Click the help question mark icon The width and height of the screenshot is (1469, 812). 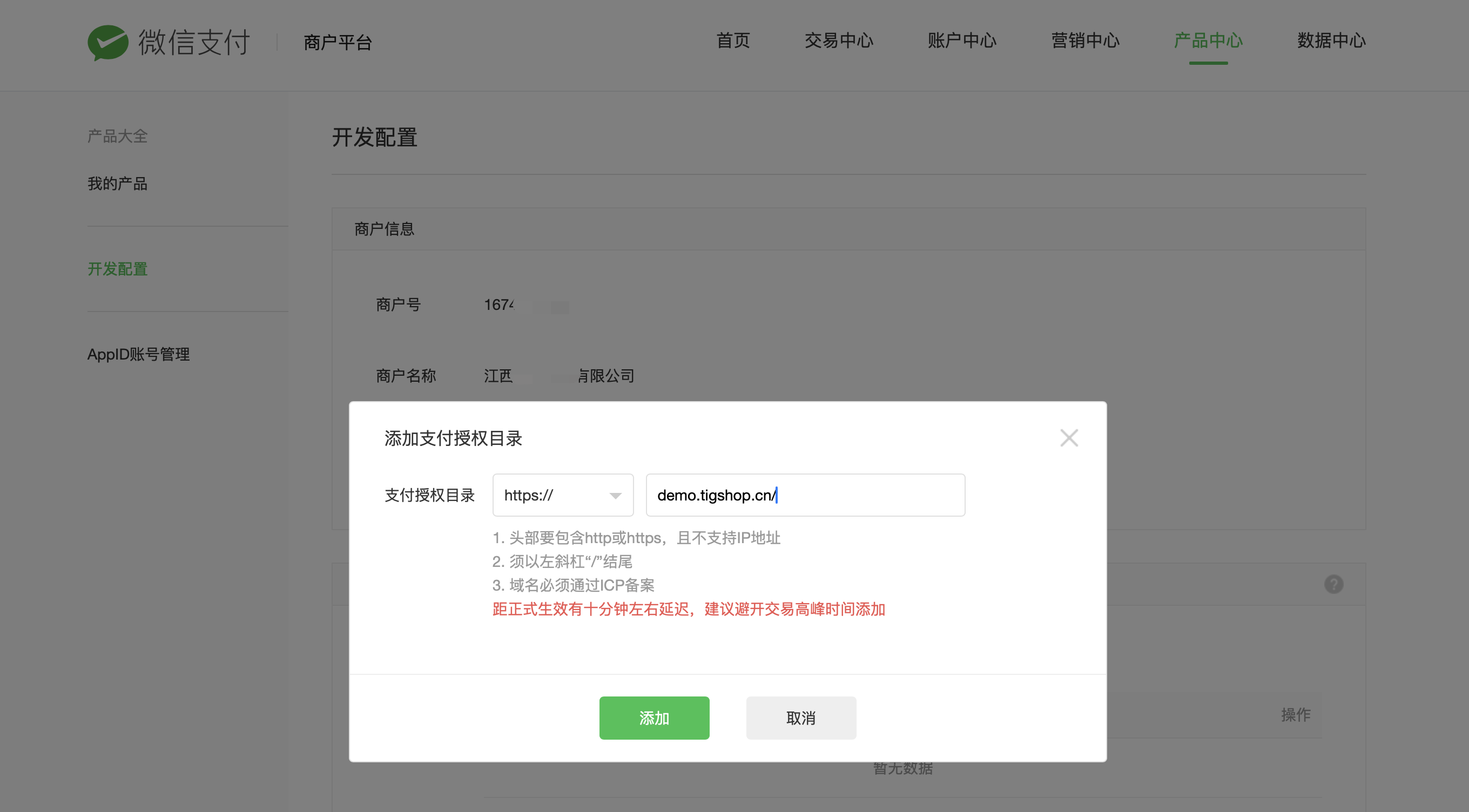pyautogui.click(x=1333, y=585)
